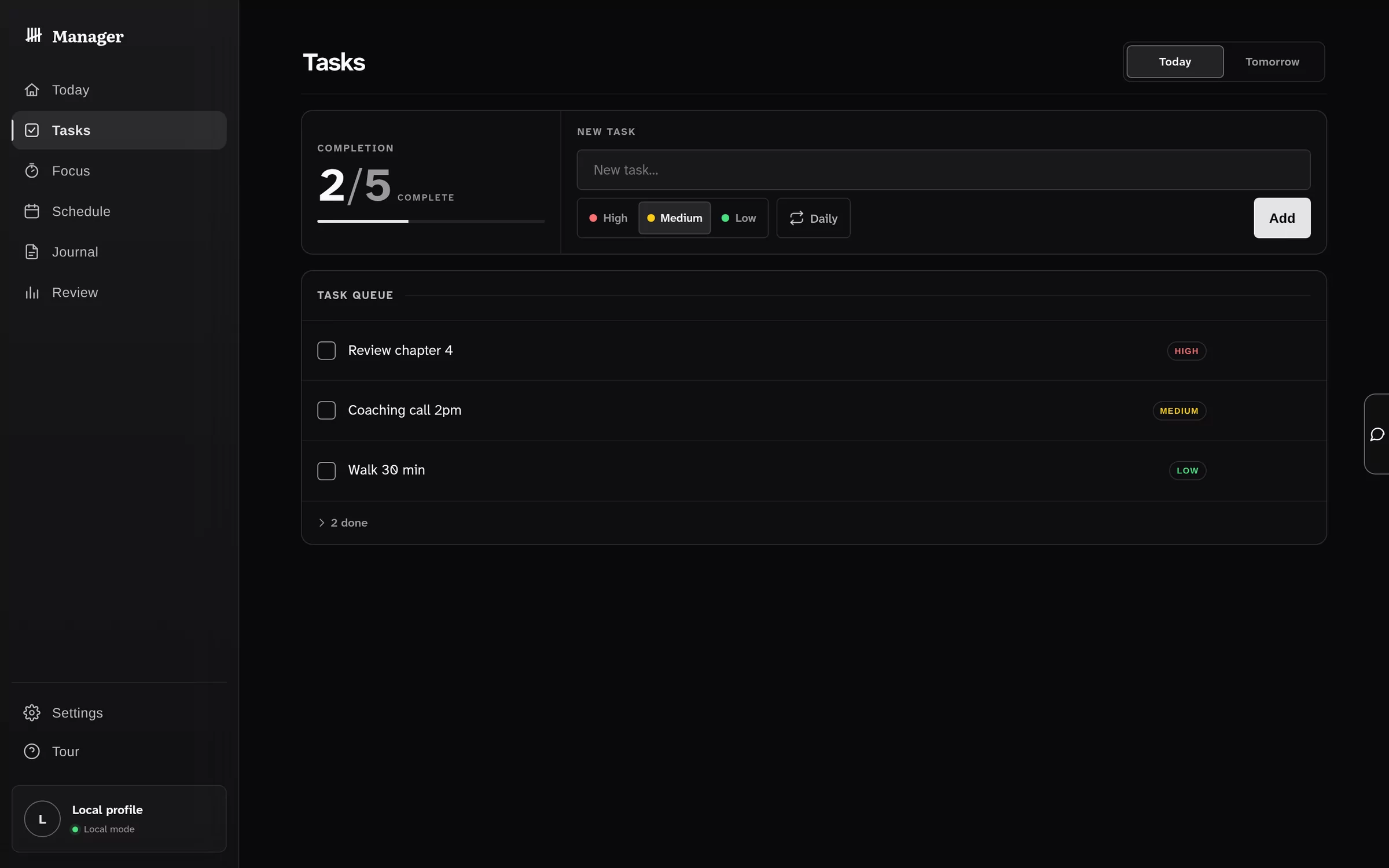Check off Review chapter 4
Viewport: 1389px width, 868px height.
click(x=326, y=351)
